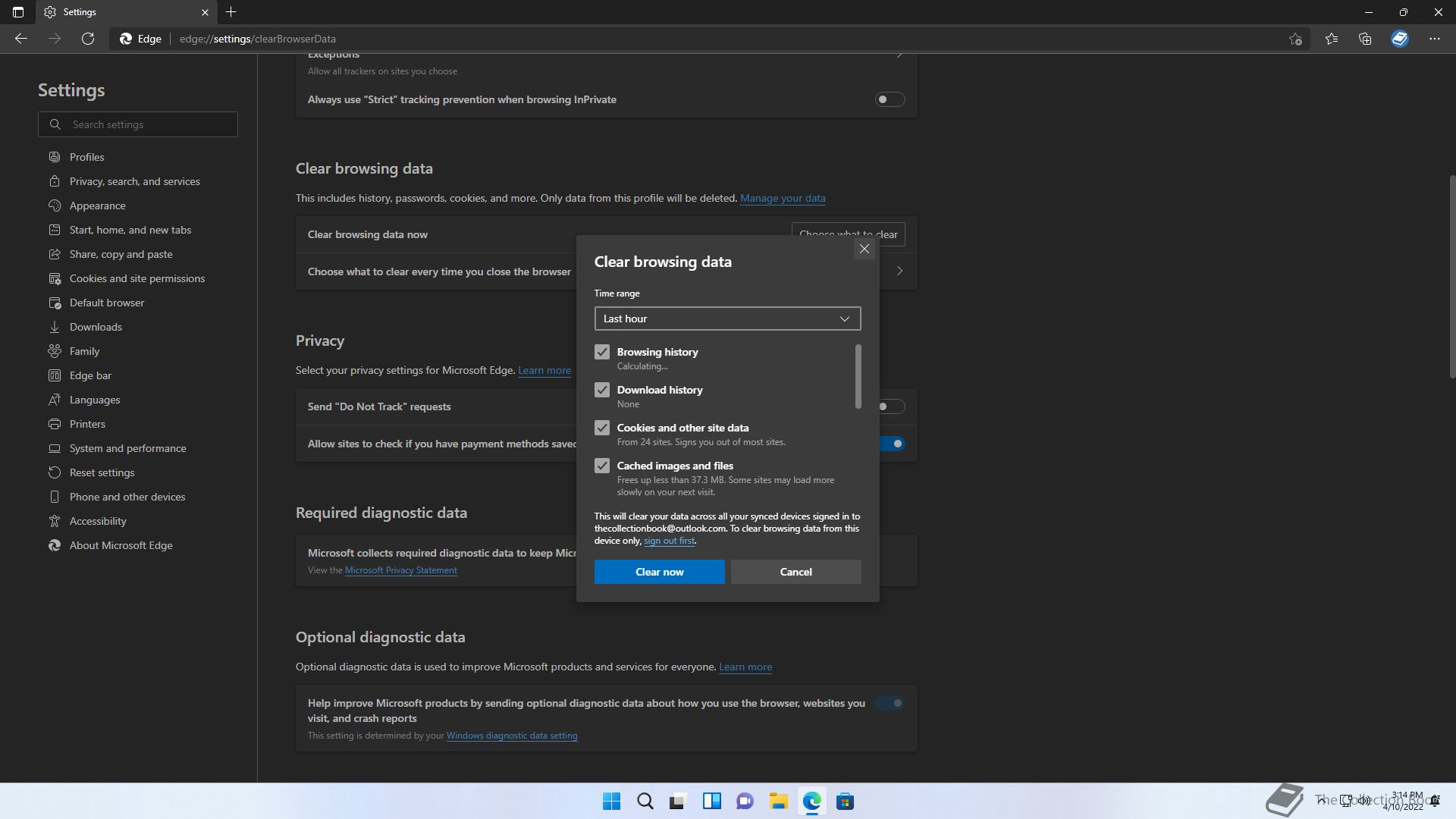
Task: Click the Windows Start icon in taskbar
Action: click(611, 801)
